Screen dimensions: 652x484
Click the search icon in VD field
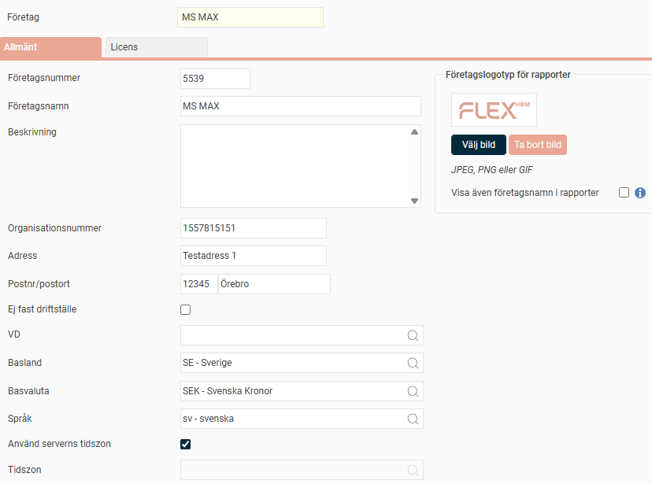[x=412, y=336]
